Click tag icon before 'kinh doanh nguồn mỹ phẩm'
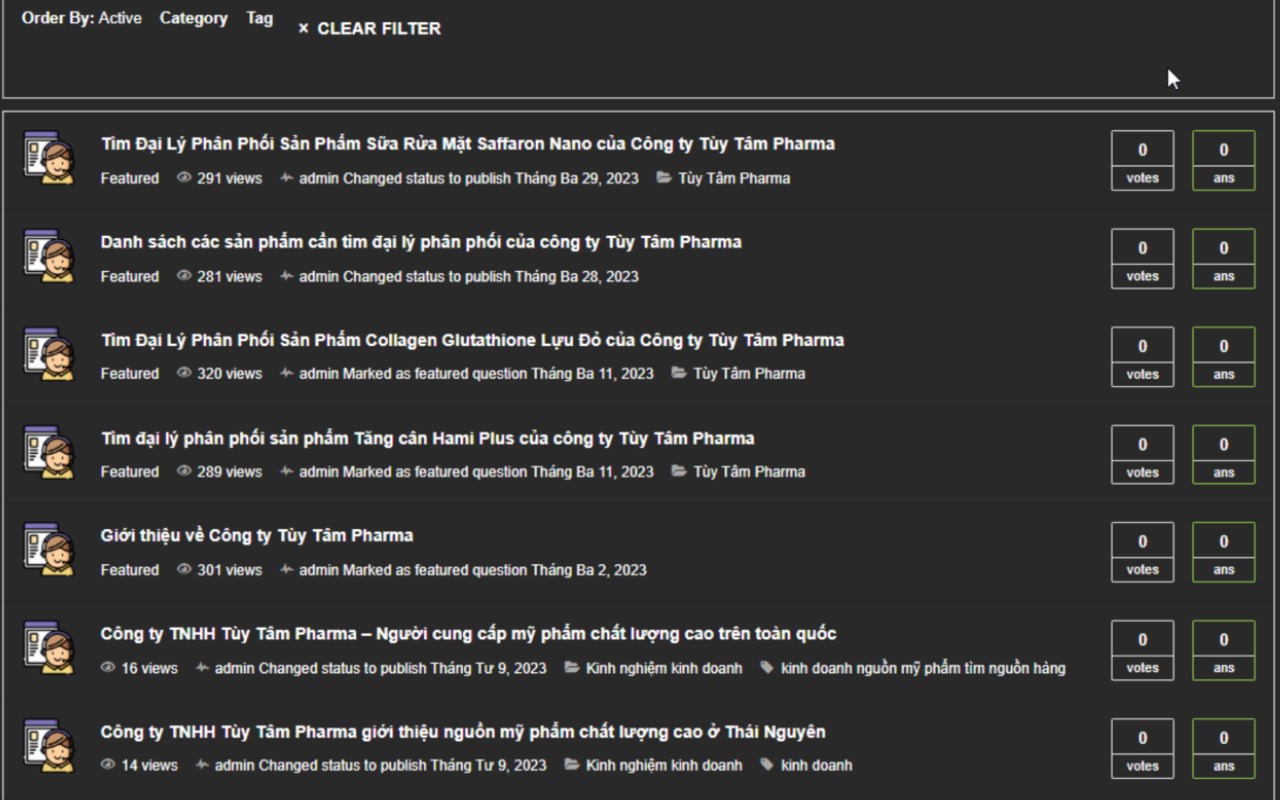1280x800 pixels. (767, 668)
